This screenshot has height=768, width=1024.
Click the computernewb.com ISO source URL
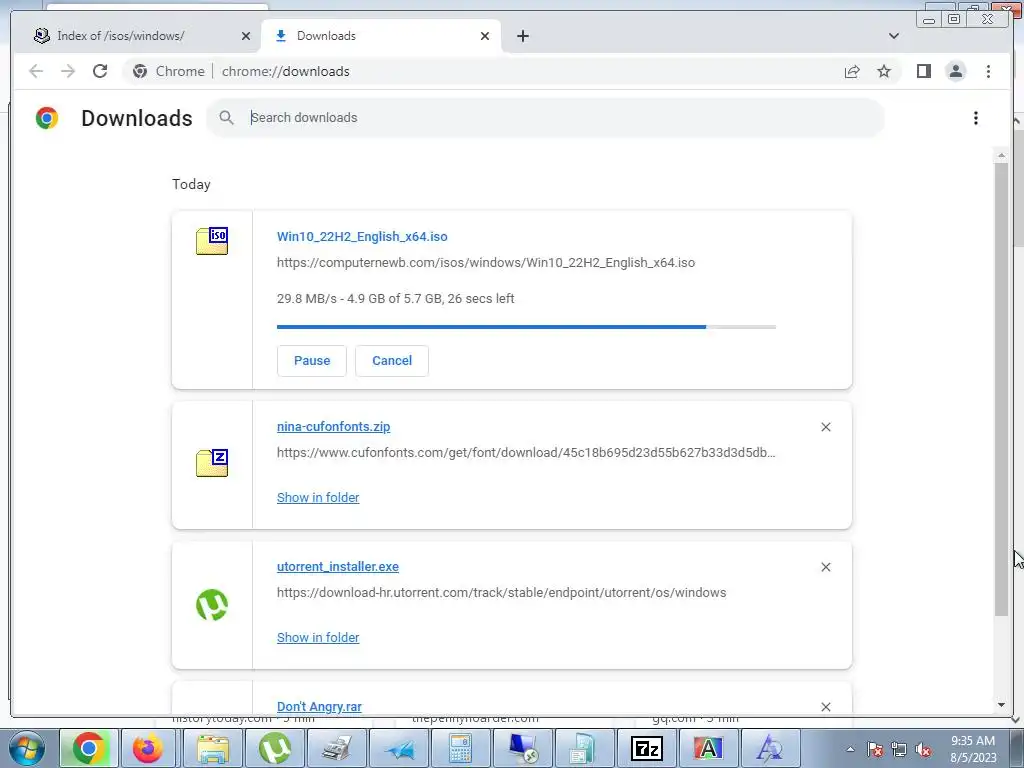click(486, 263)
